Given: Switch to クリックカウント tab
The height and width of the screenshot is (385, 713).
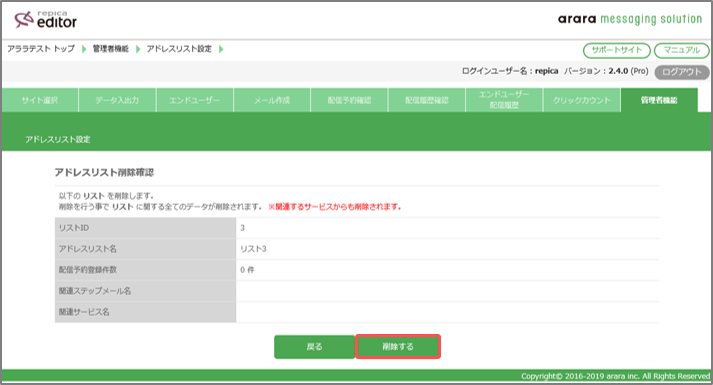Looking at the screenshot, I should point(582,100).
